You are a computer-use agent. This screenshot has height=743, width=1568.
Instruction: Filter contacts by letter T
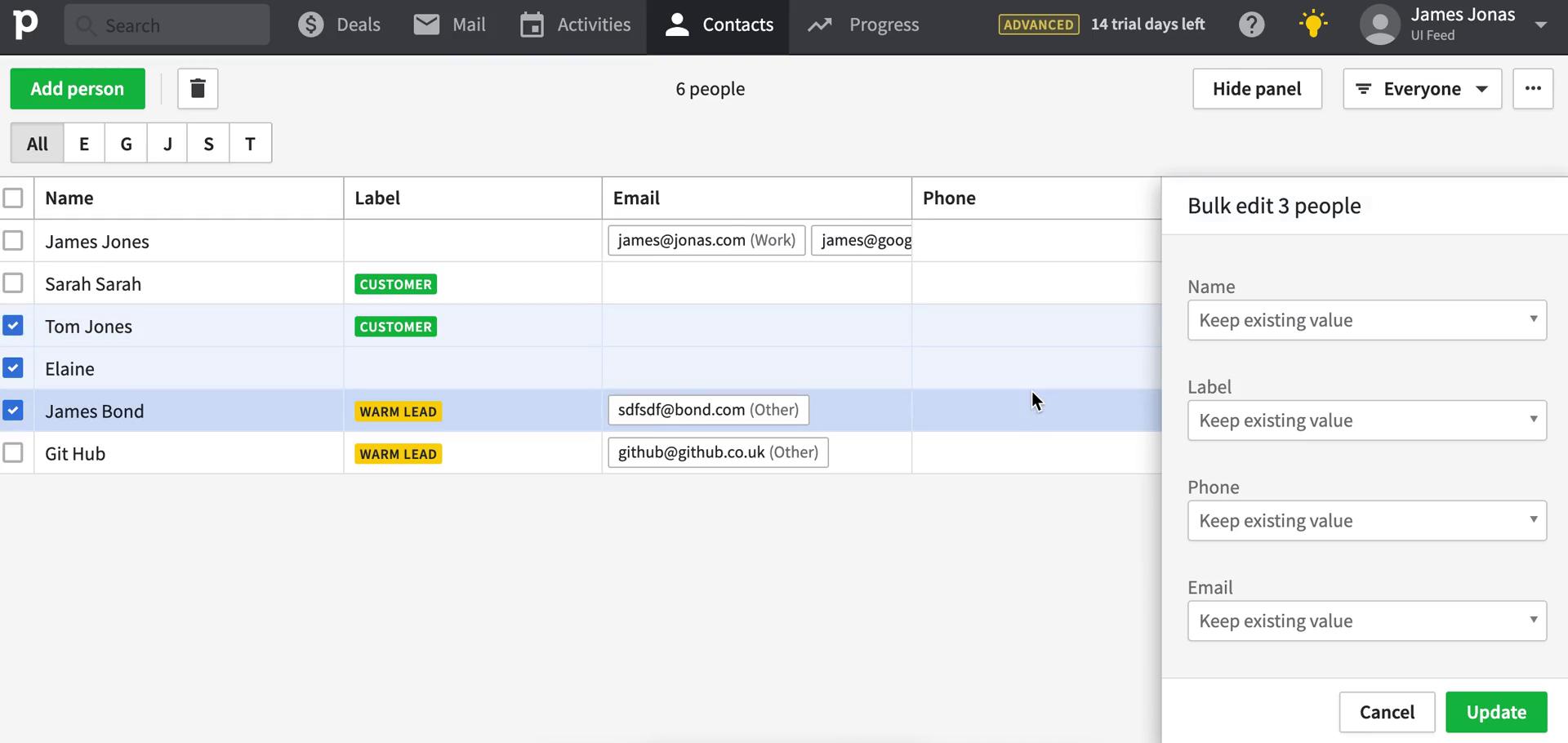click(251, 144)
